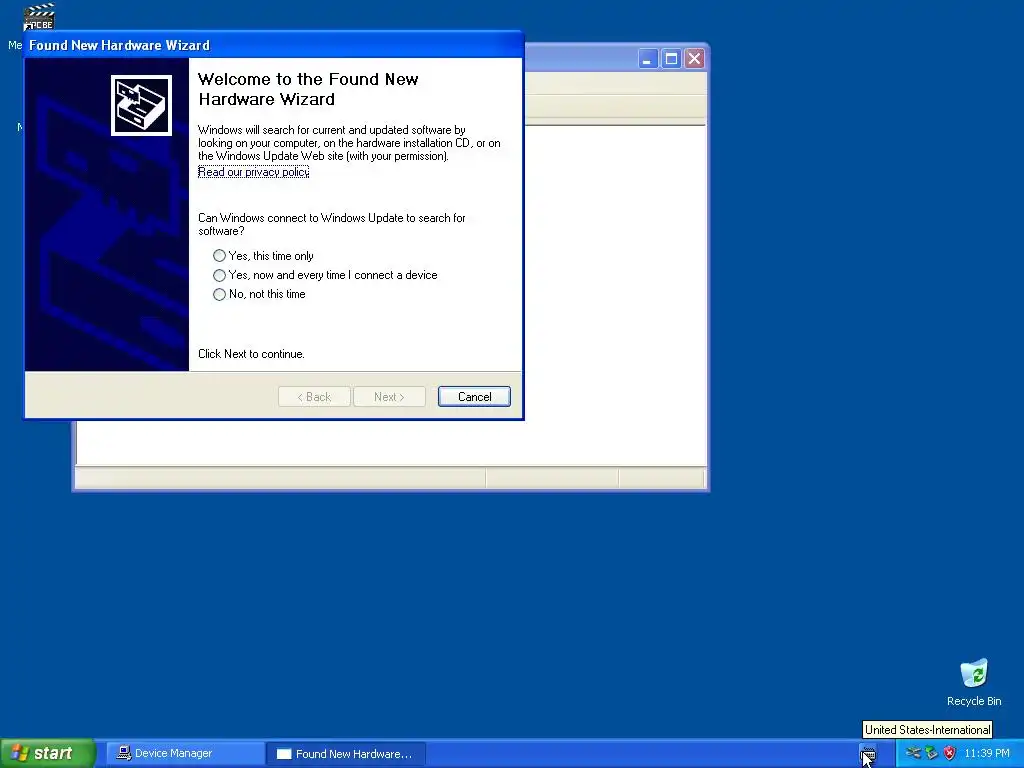Click the 'Welcome to the Found New Hardware Wizard' heading
Screen dimensions: 1024x768
tap(308, 89)
